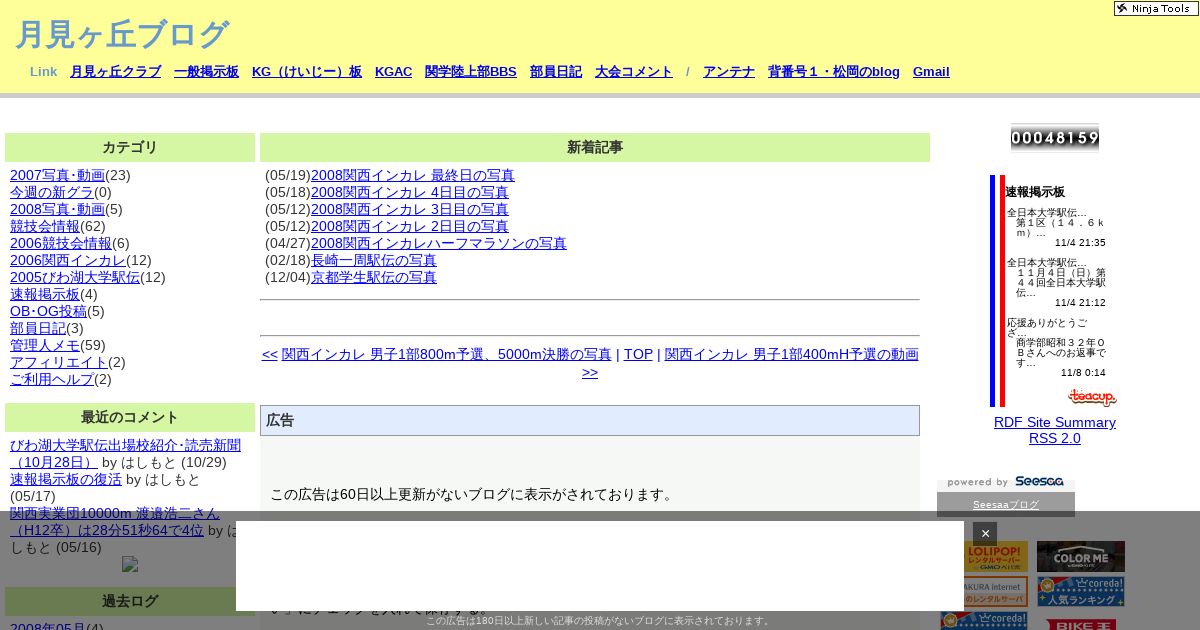Open category 2008写真･動画
This screenshot has width=1200, height=630.
(x=57, y=209)
